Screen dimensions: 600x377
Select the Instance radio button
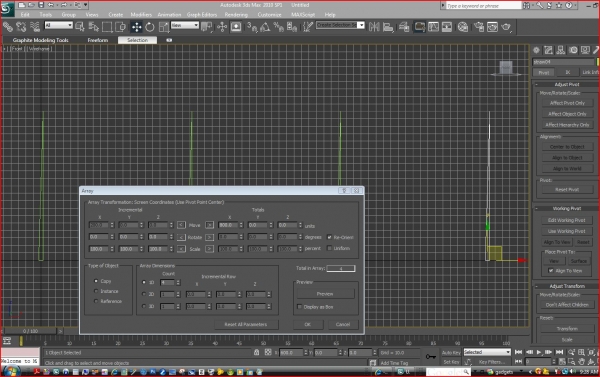point(96,291)
